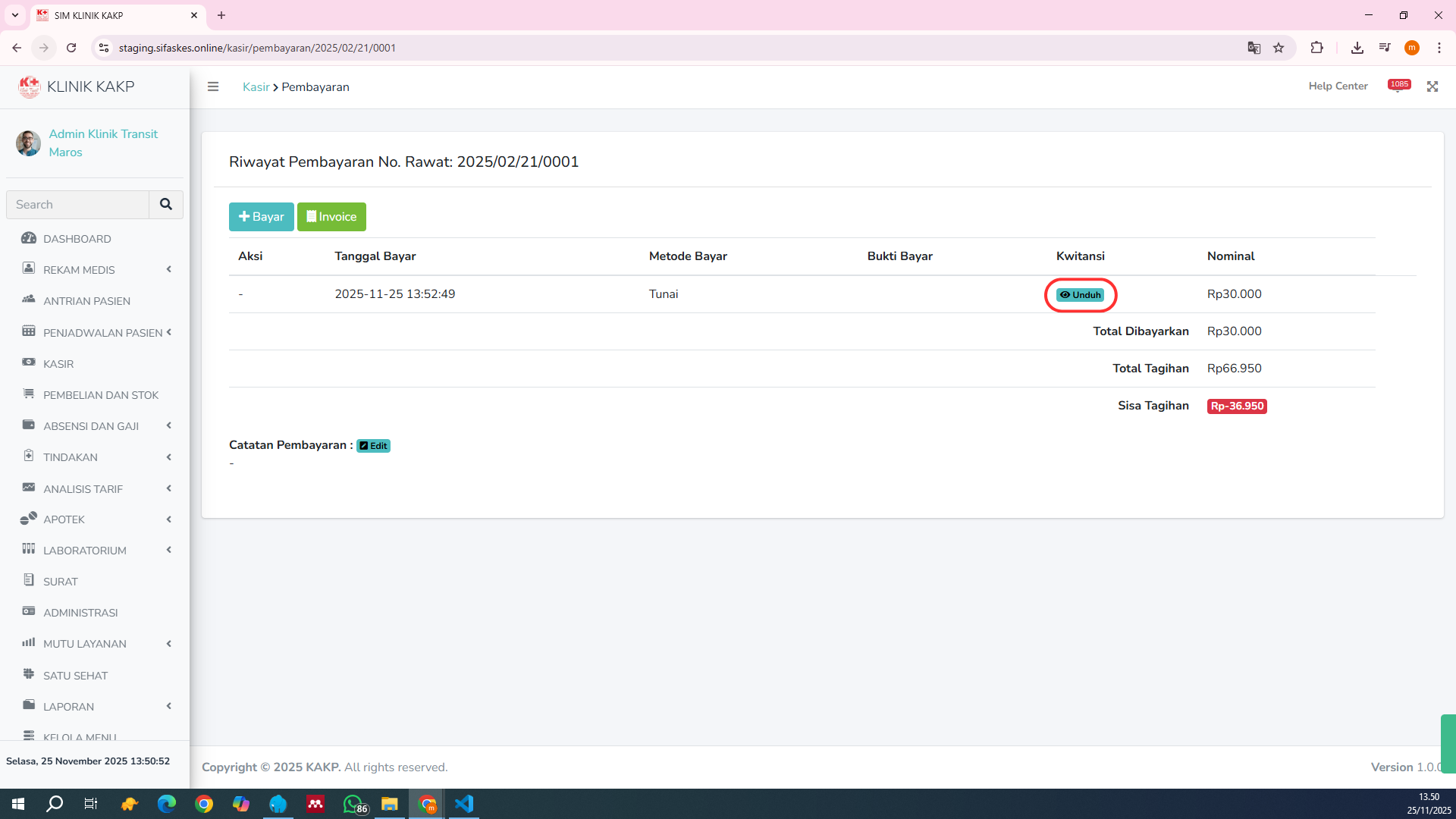Click the Unduh kwitansi eye button
This screenshot has width=1456, height=819.
[x=1080, y=295]
